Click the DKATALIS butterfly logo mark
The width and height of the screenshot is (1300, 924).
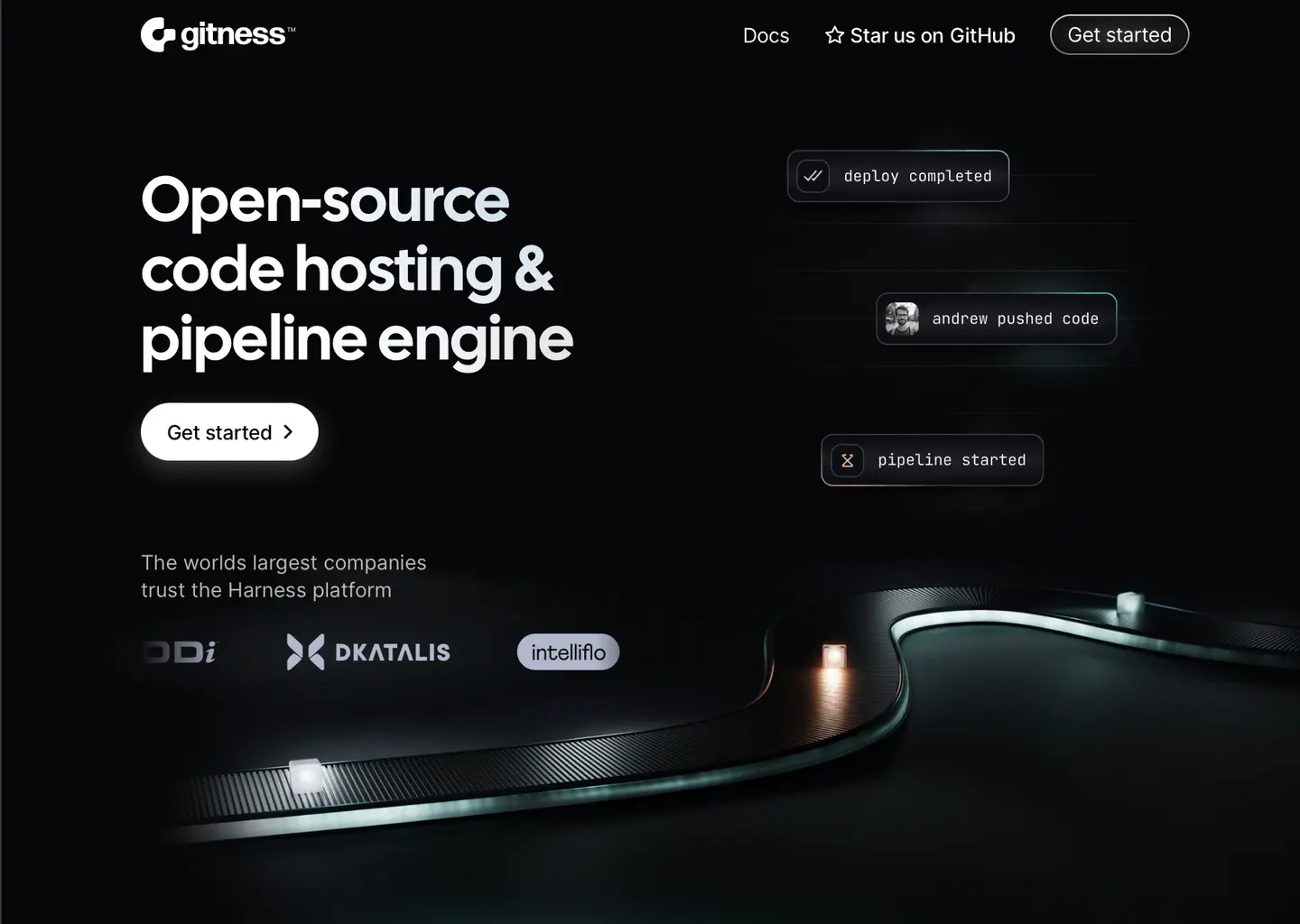point(303,651)
